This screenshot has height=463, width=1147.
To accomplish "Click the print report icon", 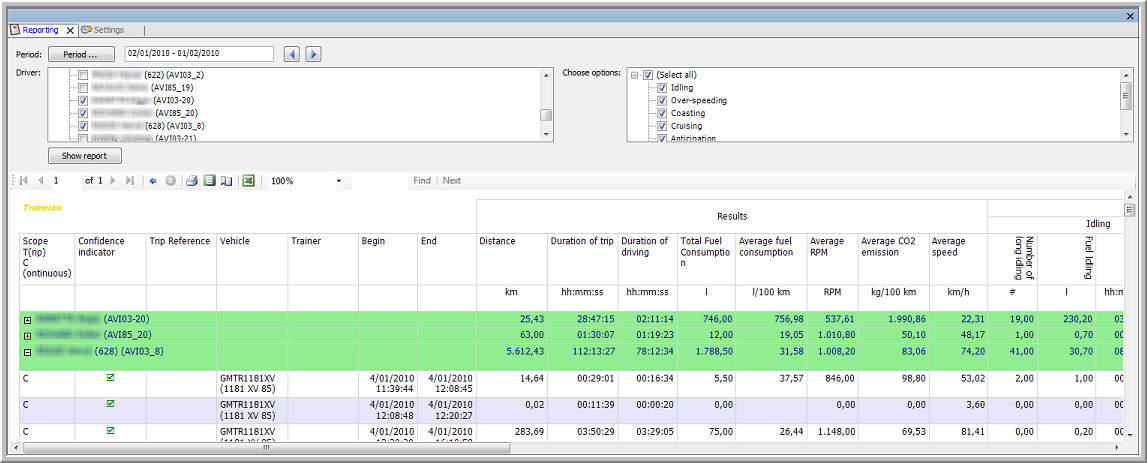I will pos(191,181).
